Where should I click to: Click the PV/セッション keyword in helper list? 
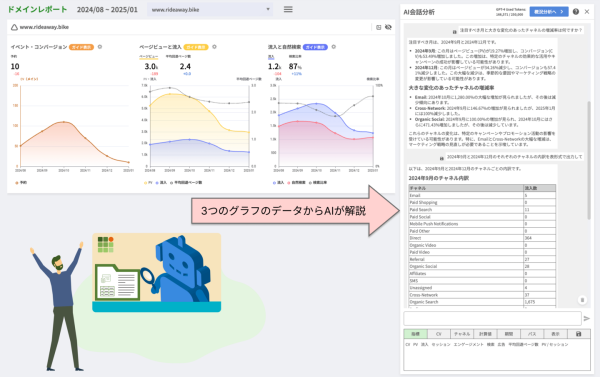click(555, 344)
